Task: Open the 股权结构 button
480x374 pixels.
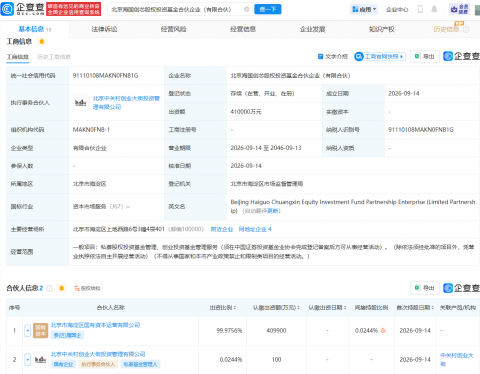Action: click(87, 288)
